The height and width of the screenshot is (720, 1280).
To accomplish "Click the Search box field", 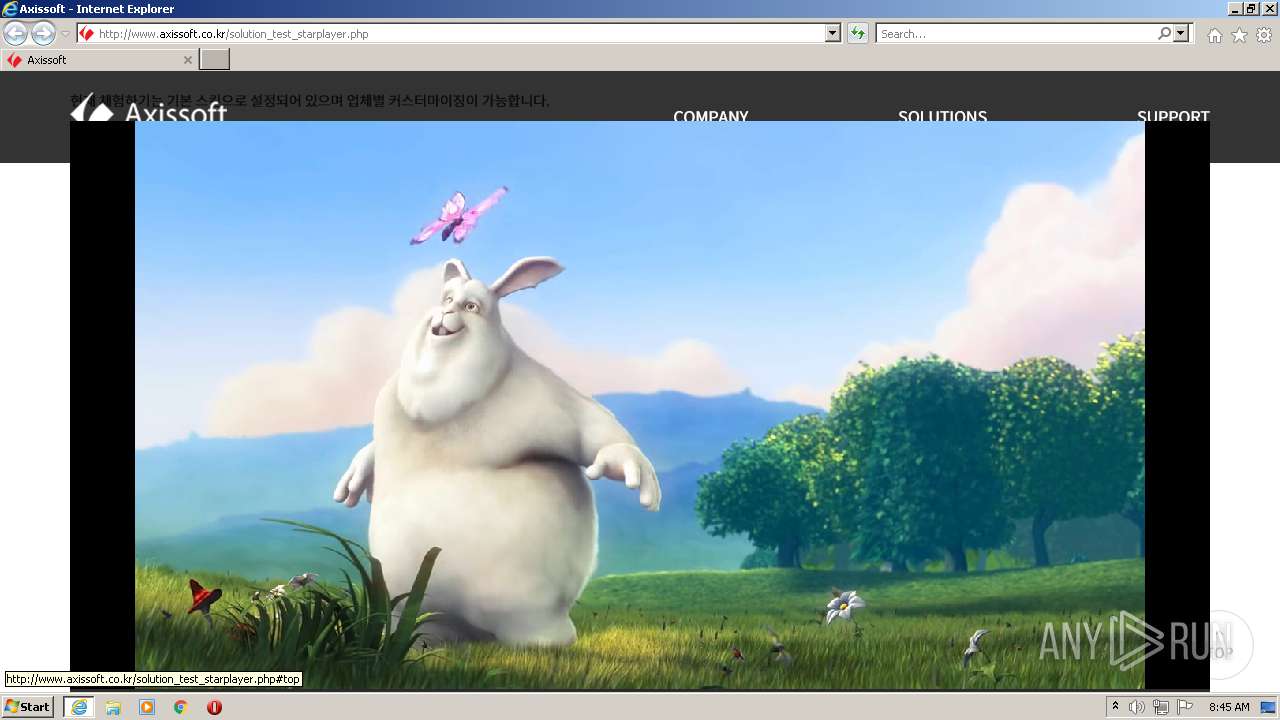I will 1015,34.
